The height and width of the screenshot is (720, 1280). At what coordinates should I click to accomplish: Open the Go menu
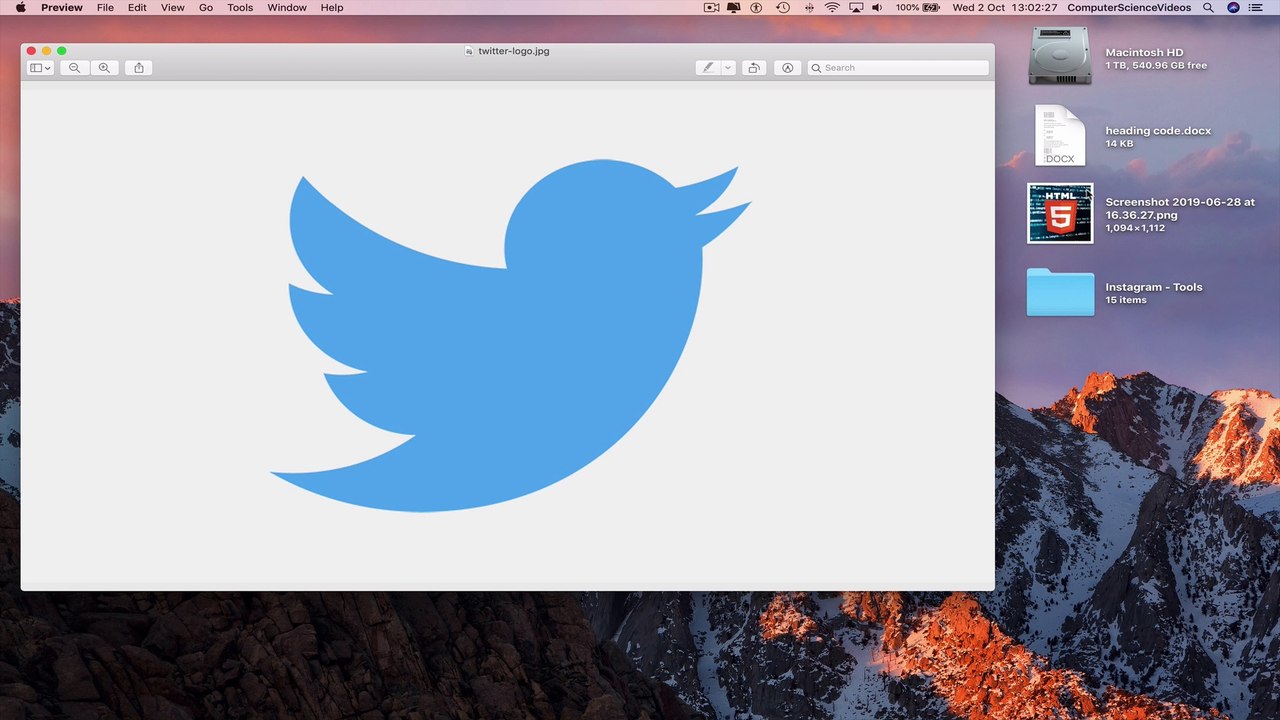point(206,7)
